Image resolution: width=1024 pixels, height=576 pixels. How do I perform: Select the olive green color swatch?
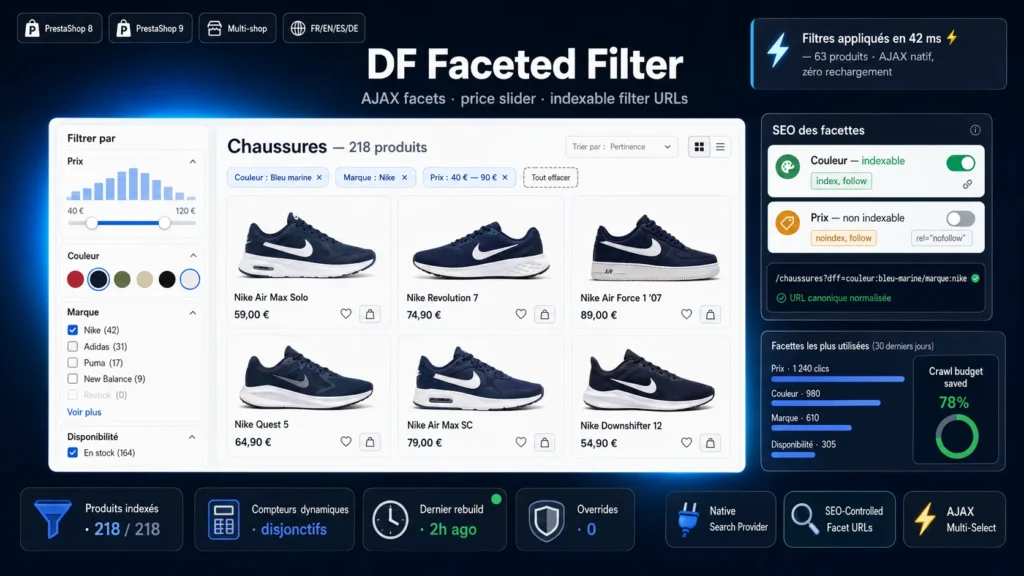pos(122,280)
